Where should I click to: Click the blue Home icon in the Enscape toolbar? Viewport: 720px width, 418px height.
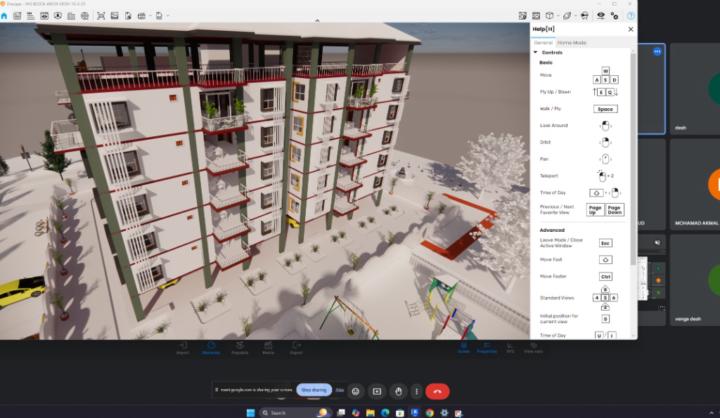tap(4, 16)
